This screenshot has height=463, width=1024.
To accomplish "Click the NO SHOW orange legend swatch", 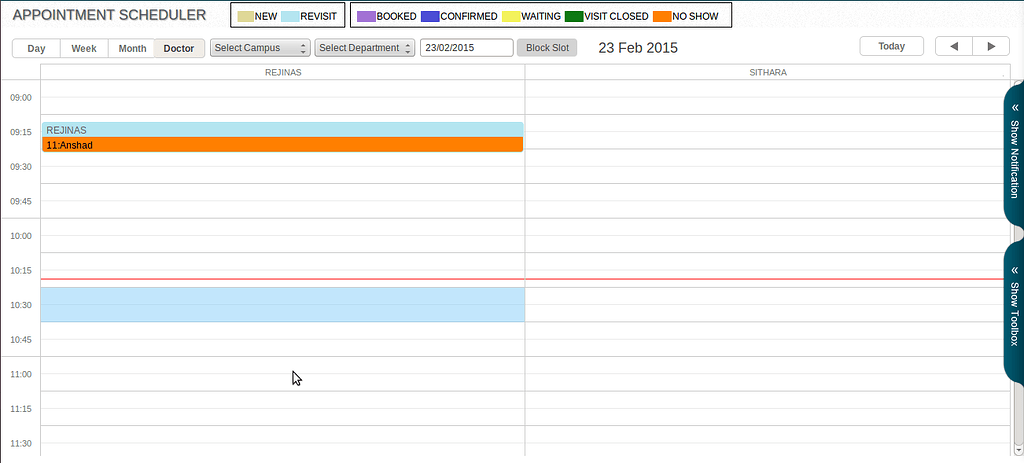I will click(662, 16).
